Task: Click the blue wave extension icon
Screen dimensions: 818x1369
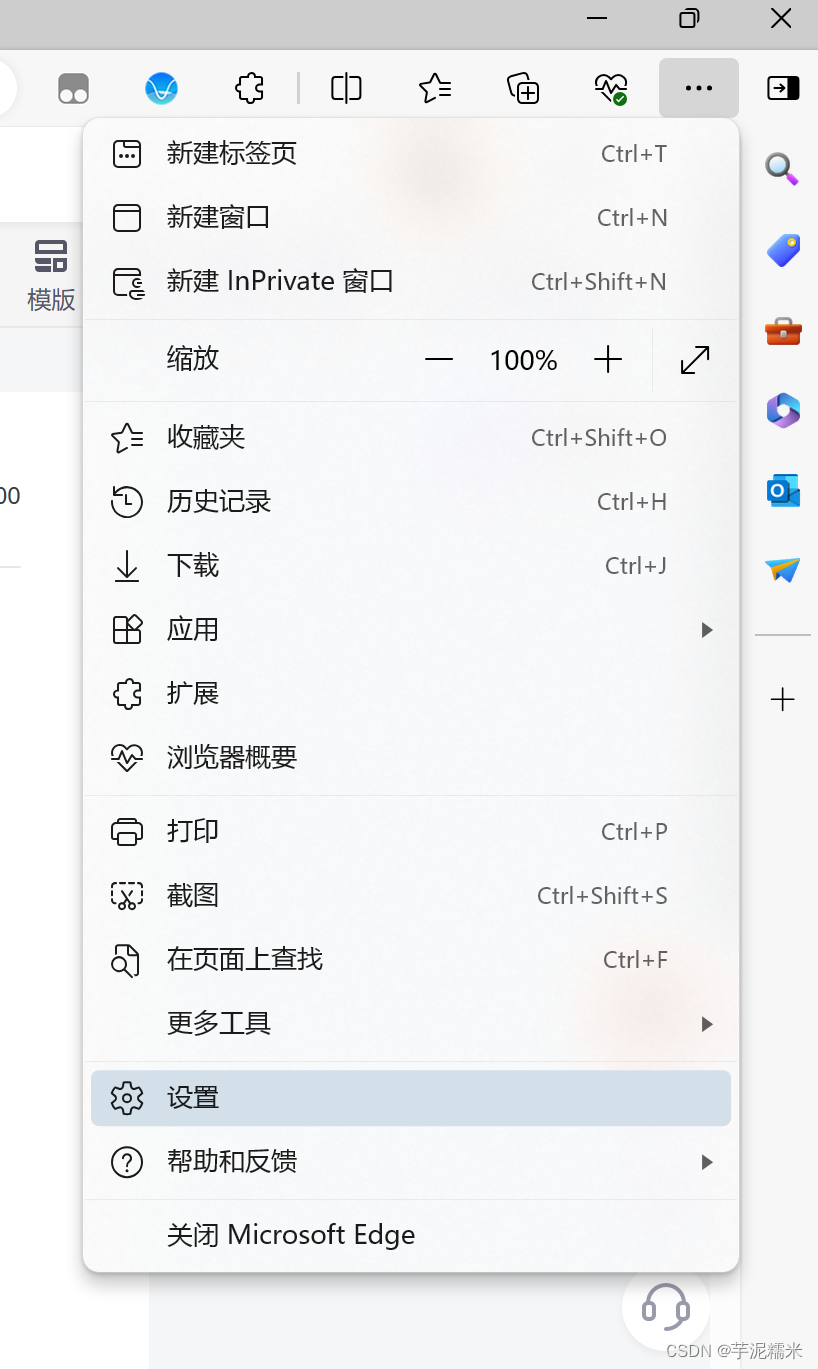Action: (161, 88)
